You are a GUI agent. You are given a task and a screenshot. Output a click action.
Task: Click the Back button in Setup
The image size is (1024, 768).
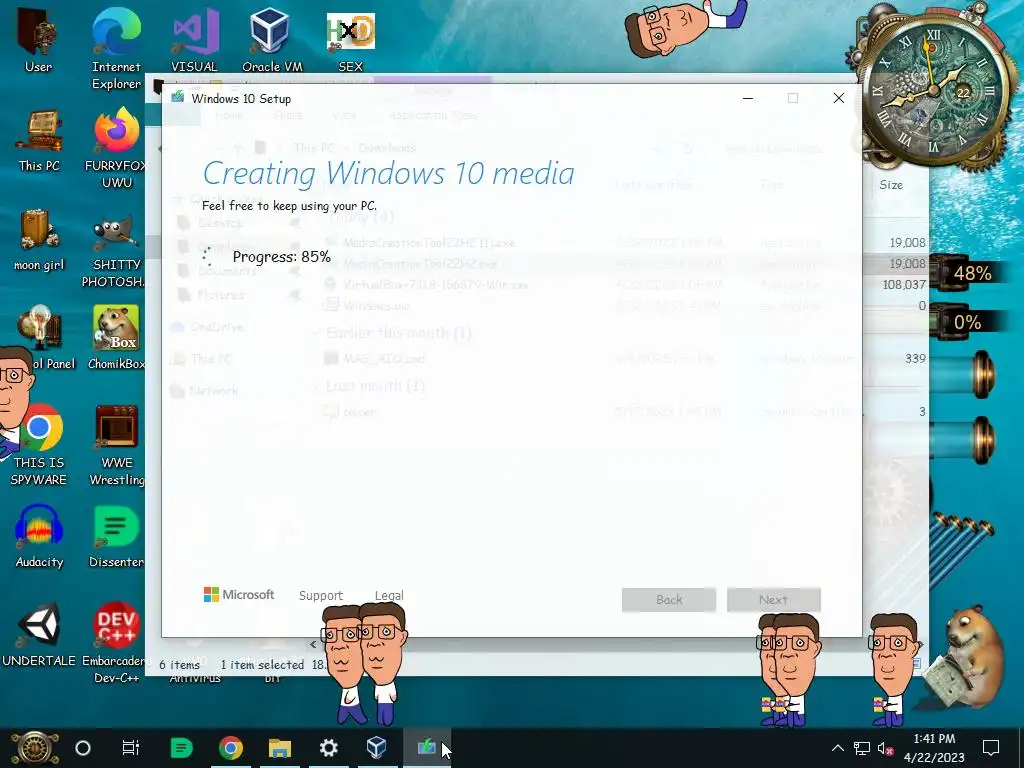(x=669, y=600)
